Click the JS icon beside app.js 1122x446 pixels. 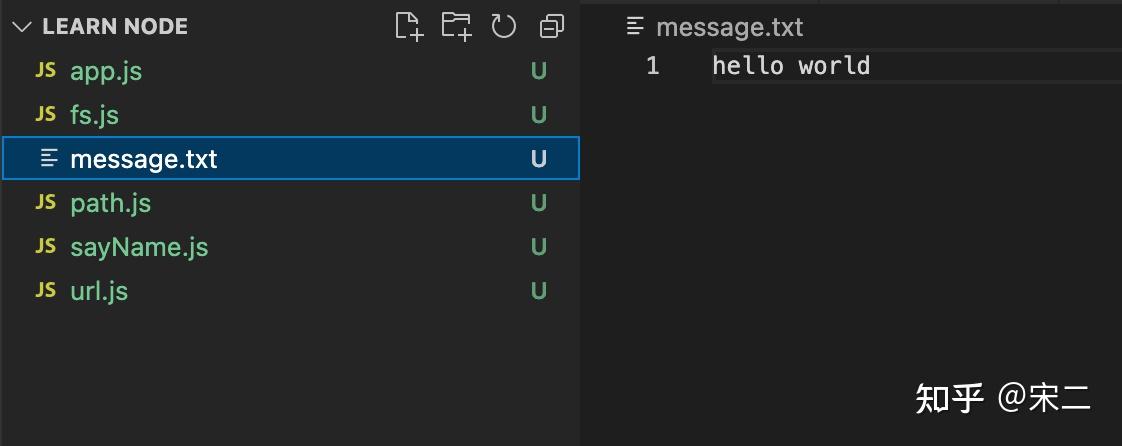click(46, 71)
